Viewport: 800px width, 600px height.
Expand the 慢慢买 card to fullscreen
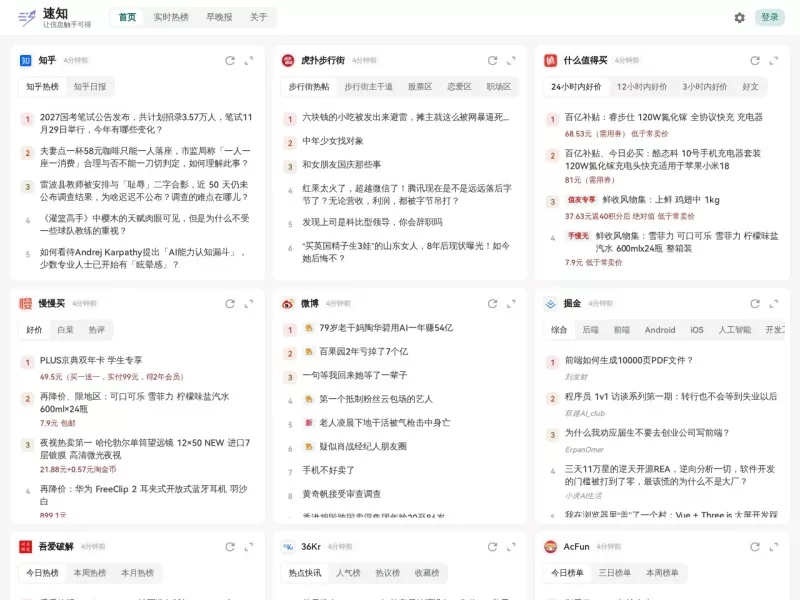pyautogui.click(x=249, y=304)
